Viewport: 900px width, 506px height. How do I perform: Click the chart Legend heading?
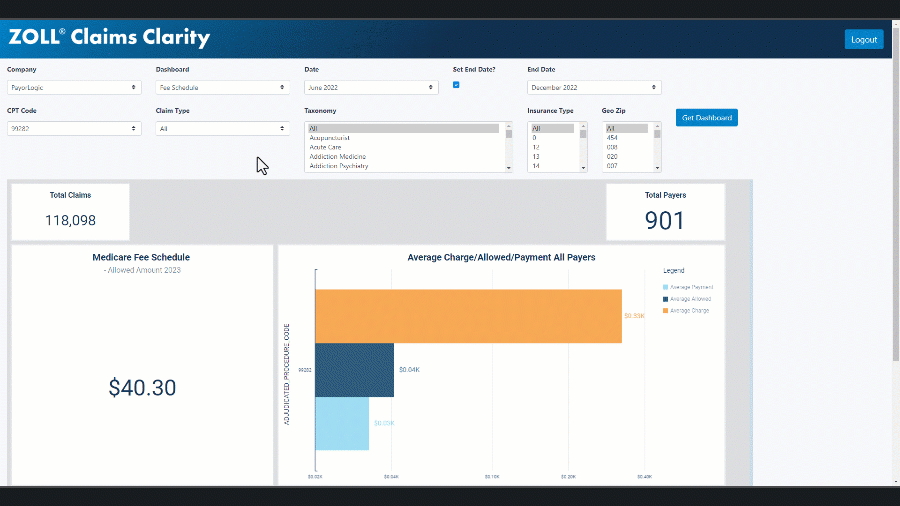tap(674, 270)
